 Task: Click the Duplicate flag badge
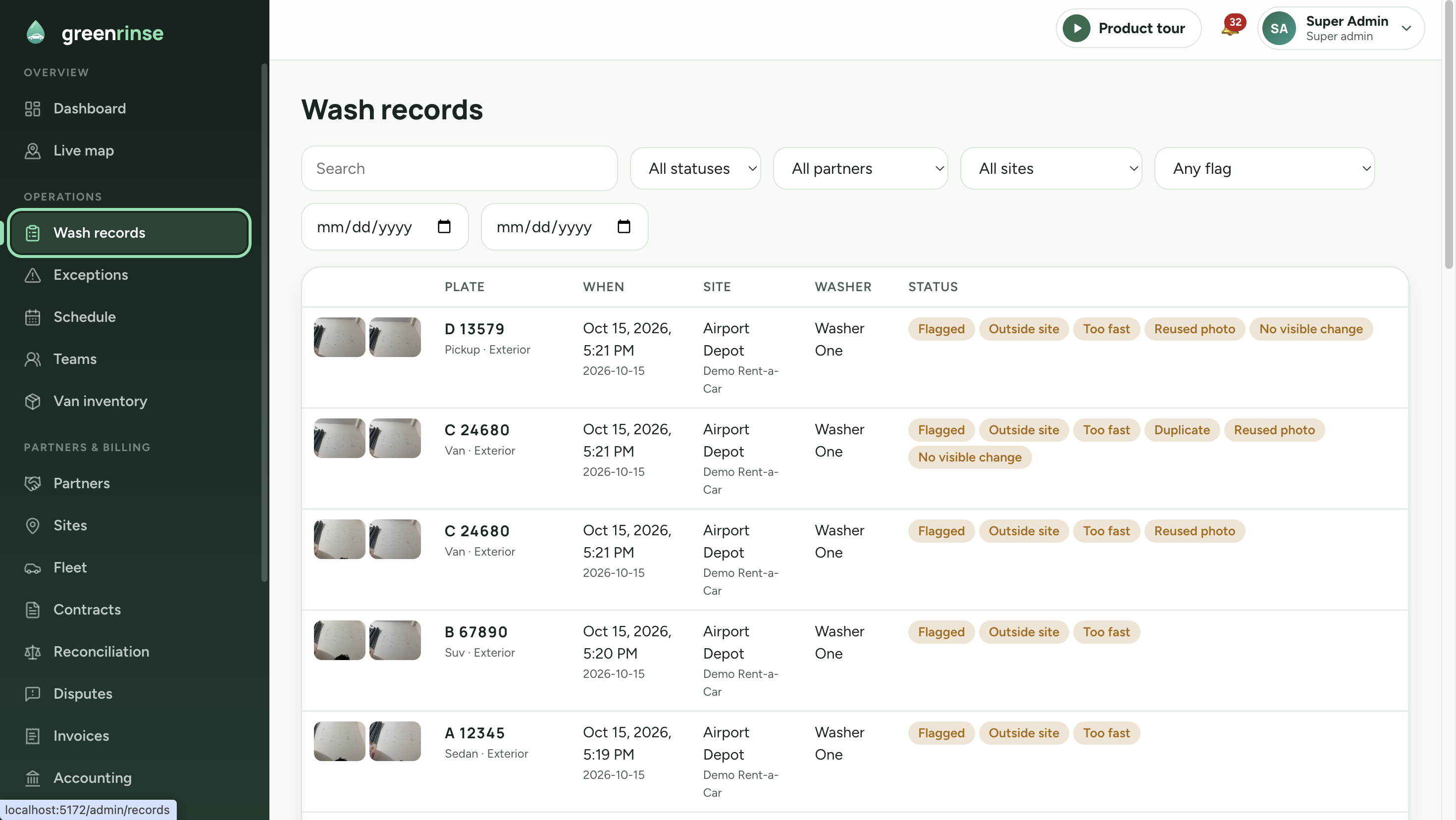coord(1181,430)
